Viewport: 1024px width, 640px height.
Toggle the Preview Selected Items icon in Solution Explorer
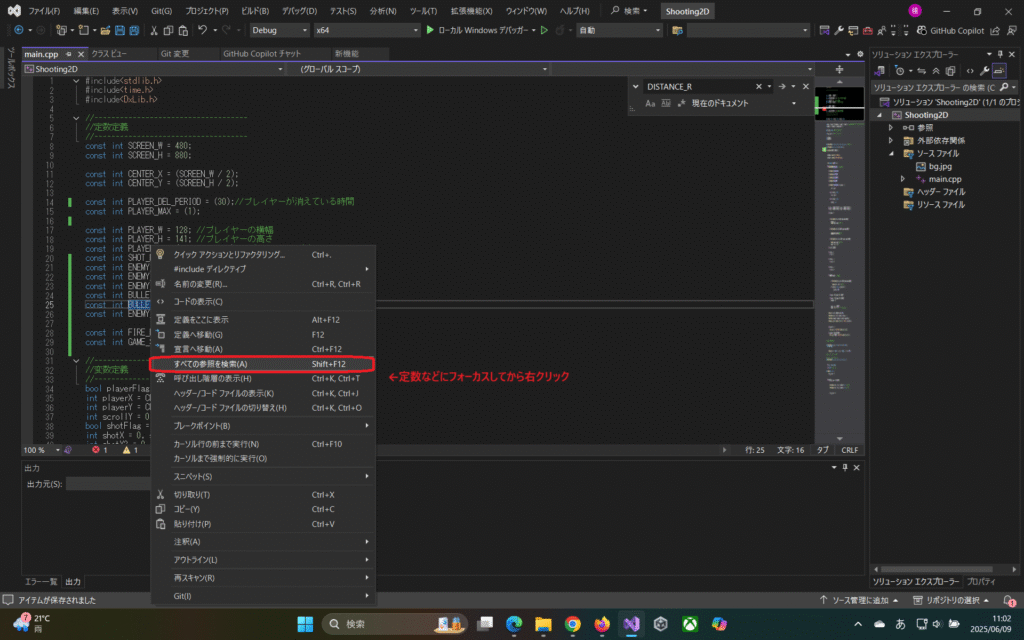(999, 71)
